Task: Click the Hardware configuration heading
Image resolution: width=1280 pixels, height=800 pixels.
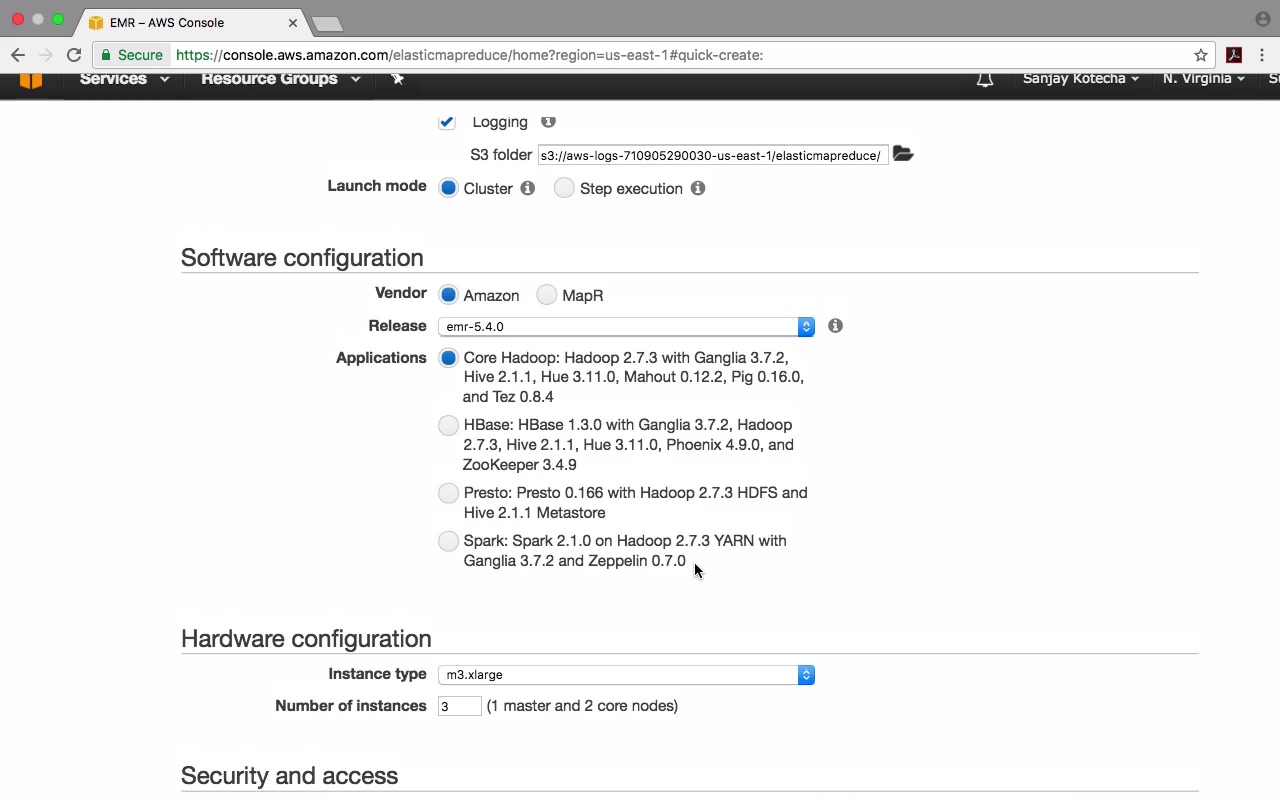Action: click(x=306, y=639)
